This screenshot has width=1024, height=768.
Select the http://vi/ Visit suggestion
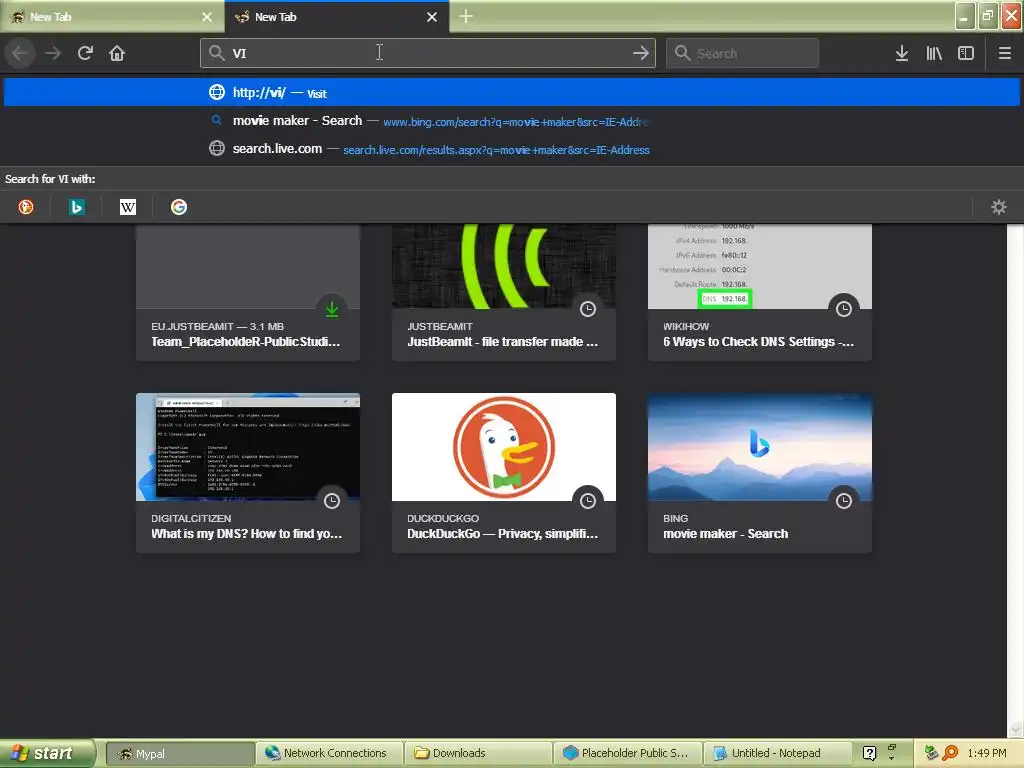pyautogui.click(x=511, y=93)
